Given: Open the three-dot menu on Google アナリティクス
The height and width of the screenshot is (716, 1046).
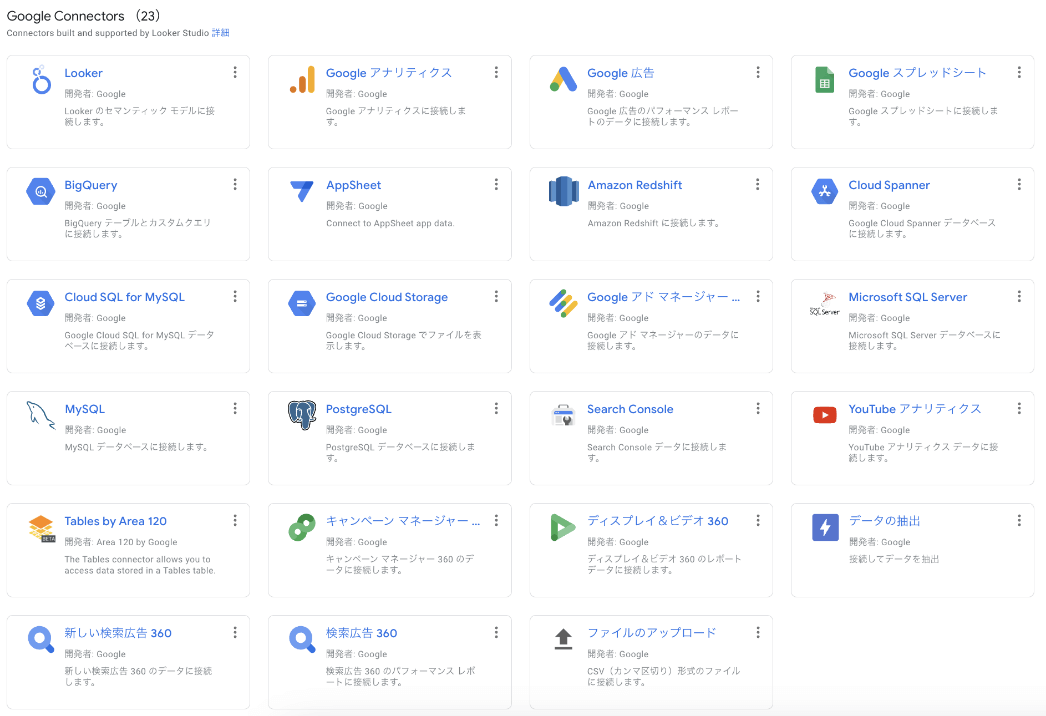Looking at the screenshot, I should 496,72.
